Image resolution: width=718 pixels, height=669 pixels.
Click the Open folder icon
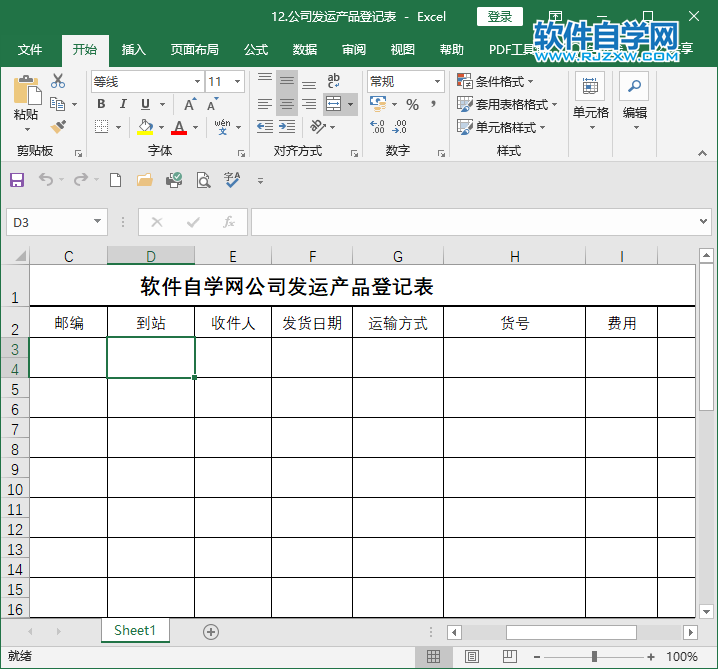coord(145,180)
